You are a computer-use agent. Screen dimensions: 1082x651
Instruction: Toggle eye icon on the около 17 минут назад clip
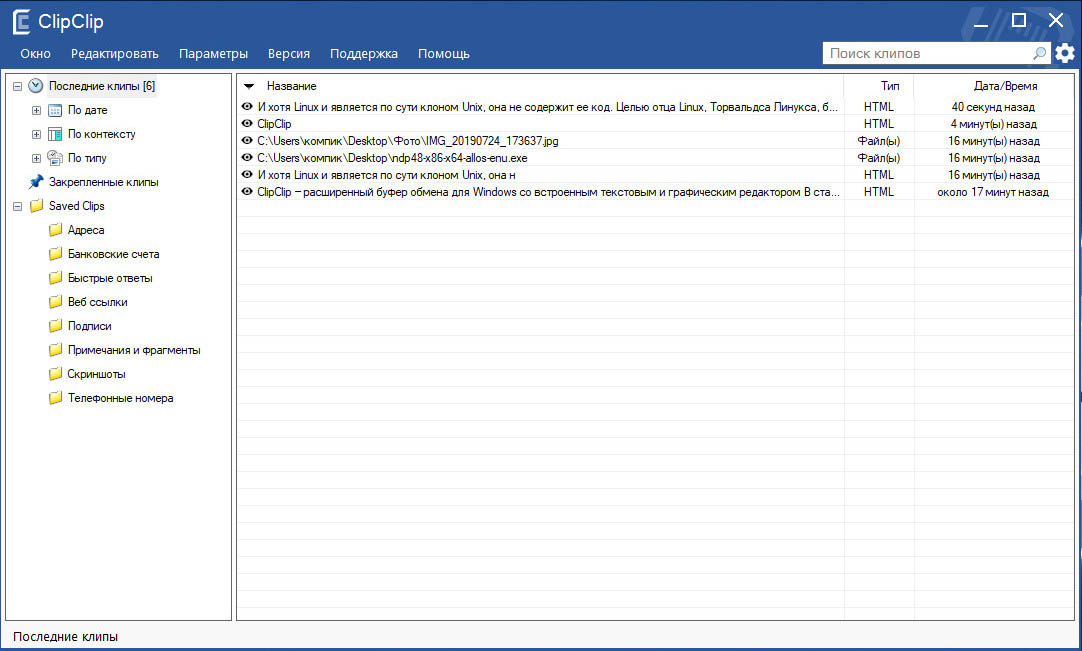(247, 191)
